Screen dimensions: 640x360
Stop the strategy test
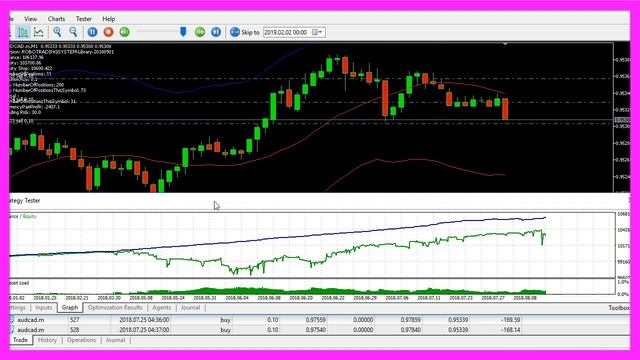point(108,32)
